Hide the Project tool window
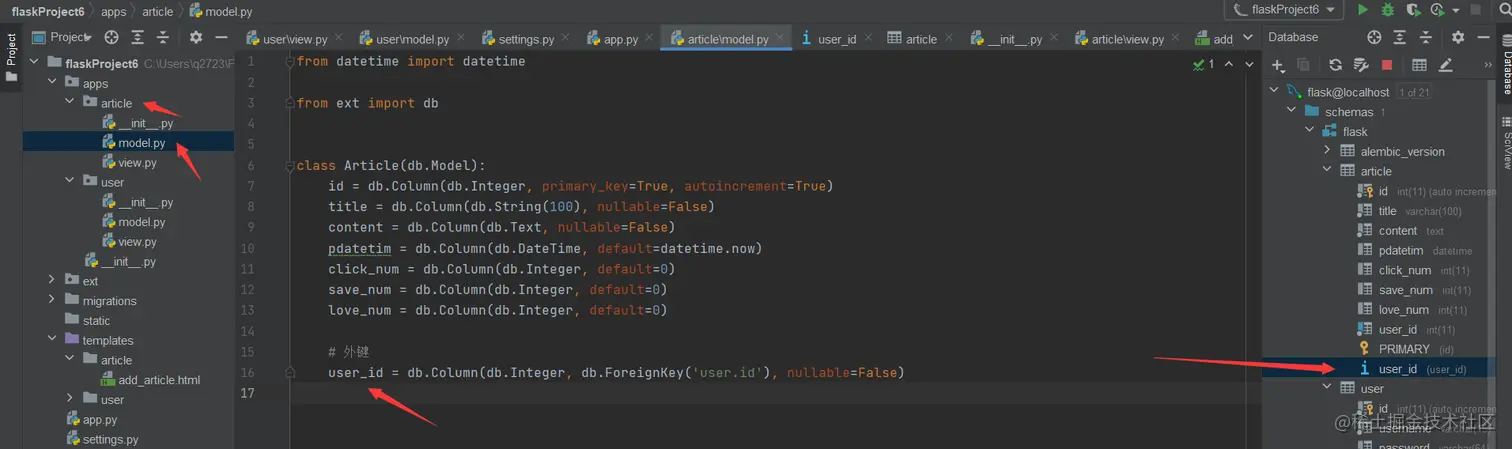The height and width of the screenshot is (449, 1512). tap(222, 37)
